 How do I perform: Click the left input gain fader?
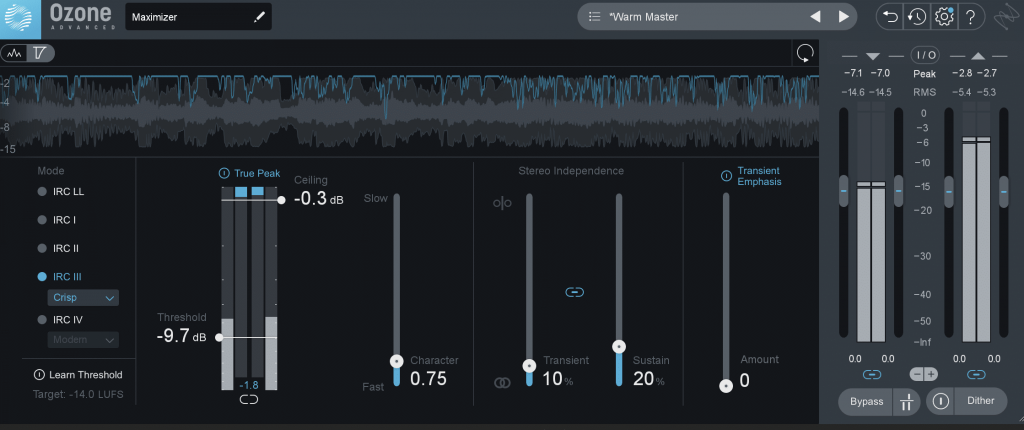(843, 191)
